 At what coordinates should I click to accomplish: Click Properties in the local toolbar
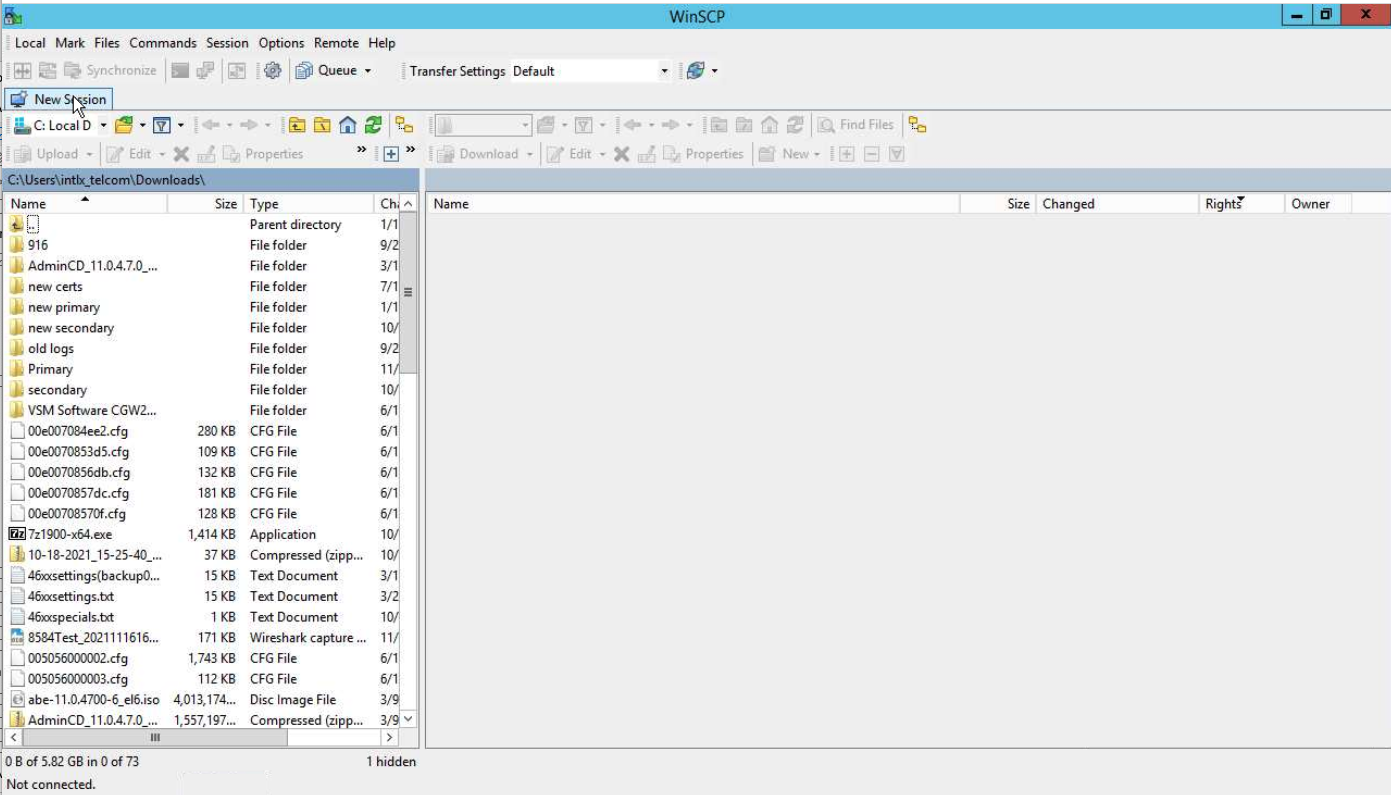tap(263, 154)
